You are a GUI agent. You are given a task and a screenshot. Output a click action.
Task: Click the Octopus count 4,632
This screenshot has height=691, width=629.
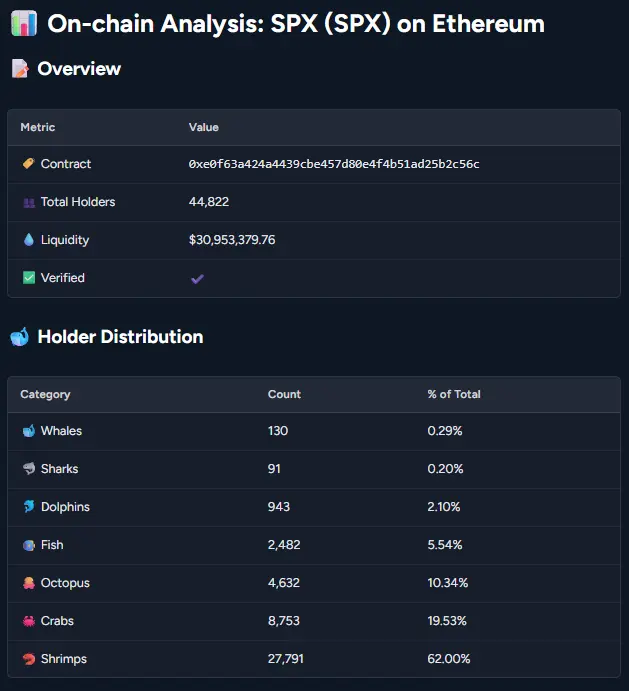tap(284, 583)
